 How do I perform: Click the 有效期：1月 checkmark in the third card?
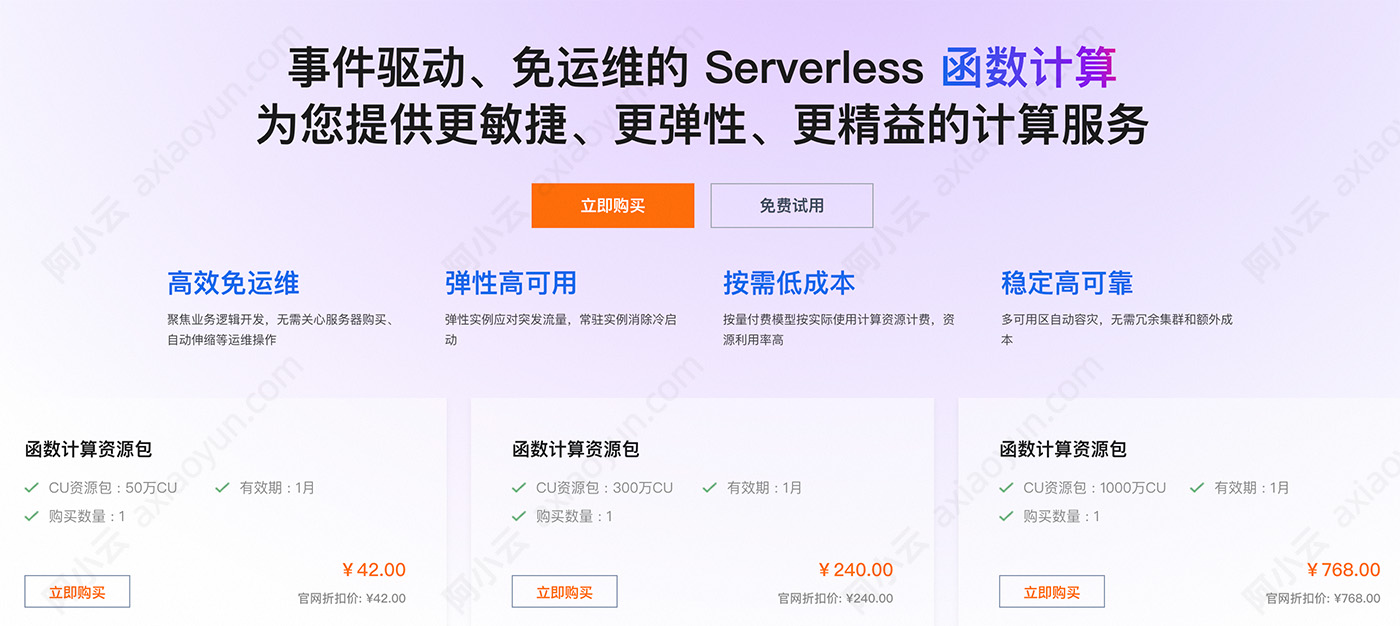click(x=1196, y=488)
